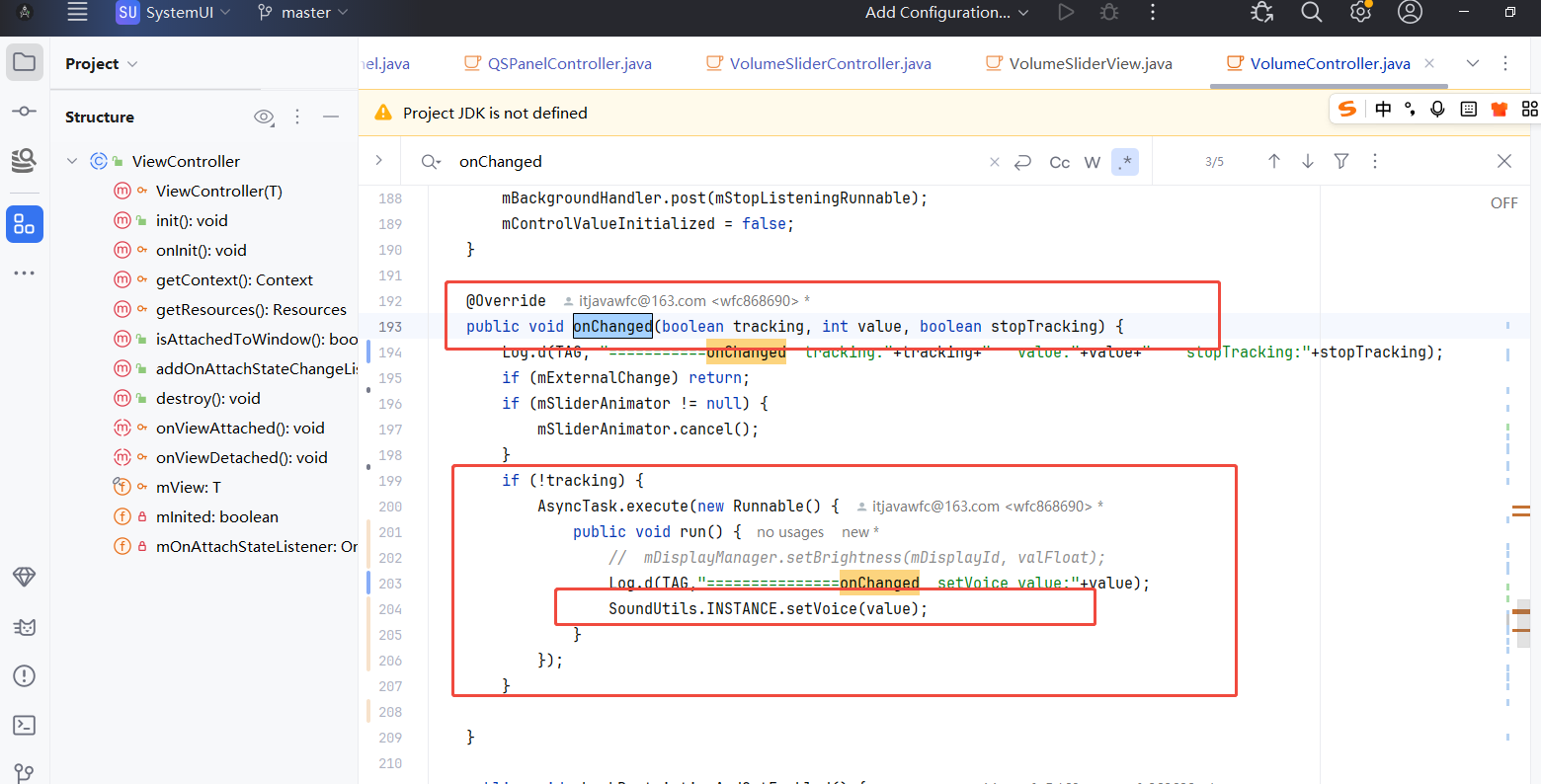Switch to VolumeSliderView.java tab
1541x784 pixels.
[1079, 63]
